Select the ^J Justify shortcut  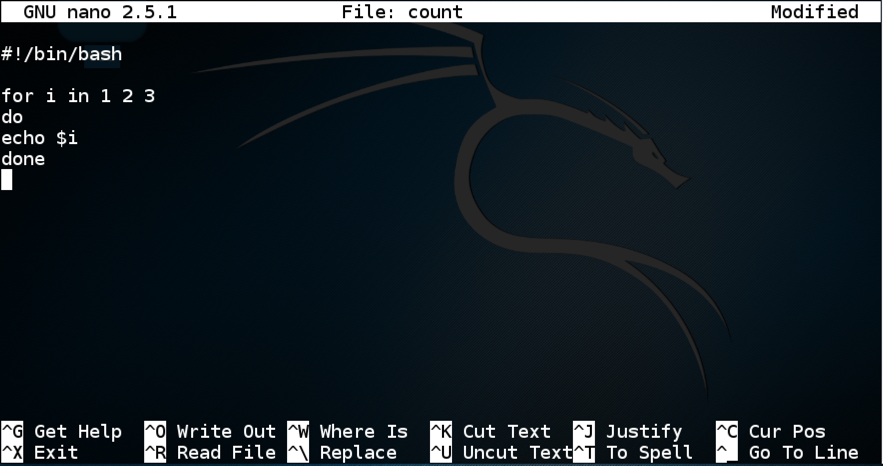click(x=628, y=432)
